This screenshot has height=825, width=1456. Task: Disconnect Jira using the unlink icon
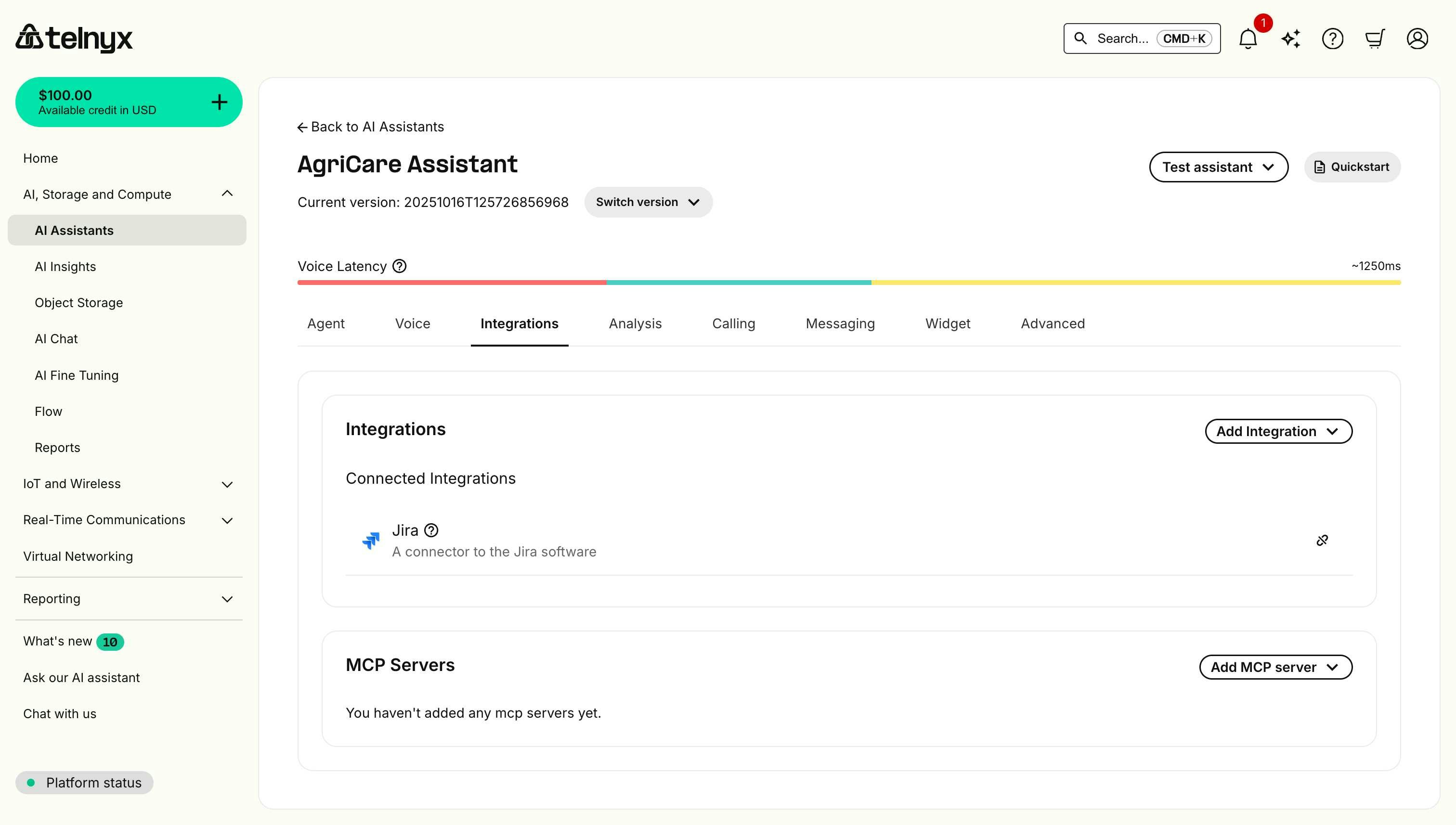point(1323,540)
